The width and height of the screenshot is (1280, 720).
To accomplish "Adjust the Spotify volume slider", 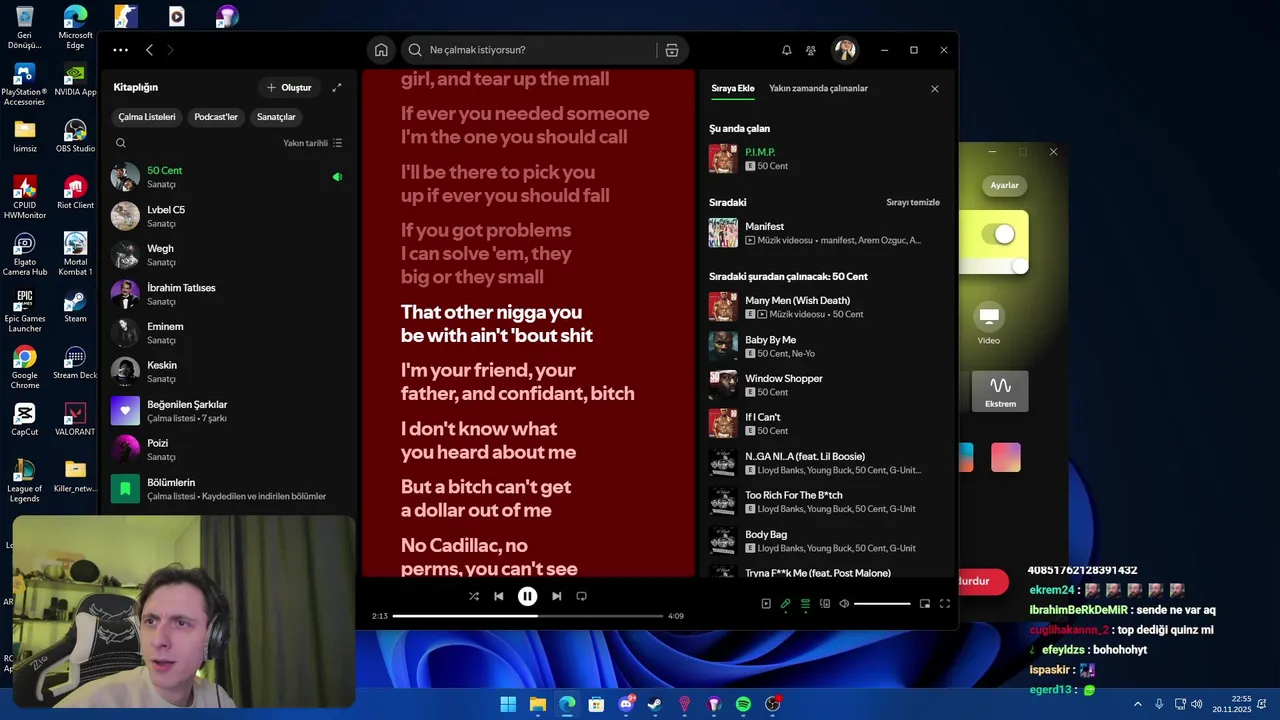I will tap(882, 604).
